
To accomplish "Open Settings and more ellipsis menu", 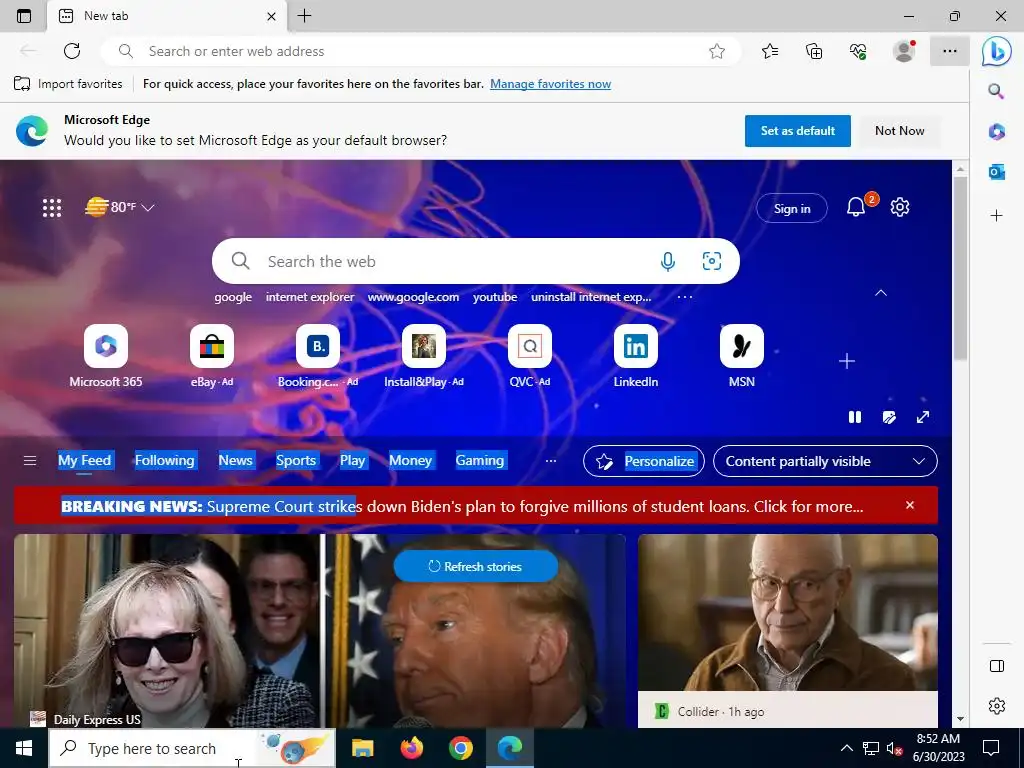I will tap(950, 51).
